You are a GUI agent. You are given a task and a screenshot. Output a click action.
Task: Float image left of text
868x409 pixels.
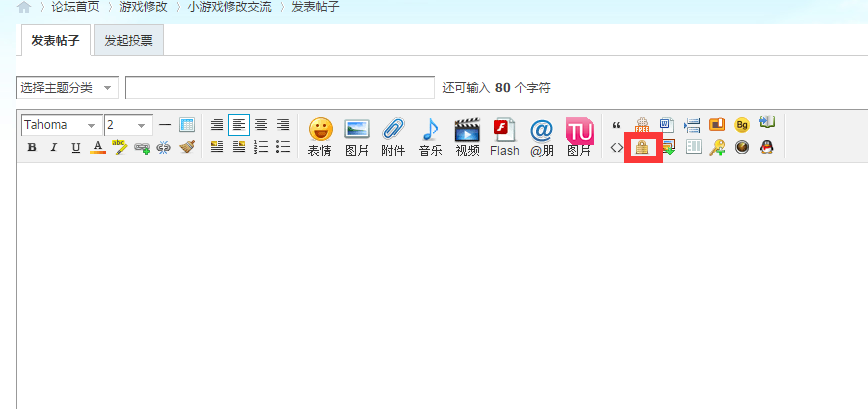217,147
